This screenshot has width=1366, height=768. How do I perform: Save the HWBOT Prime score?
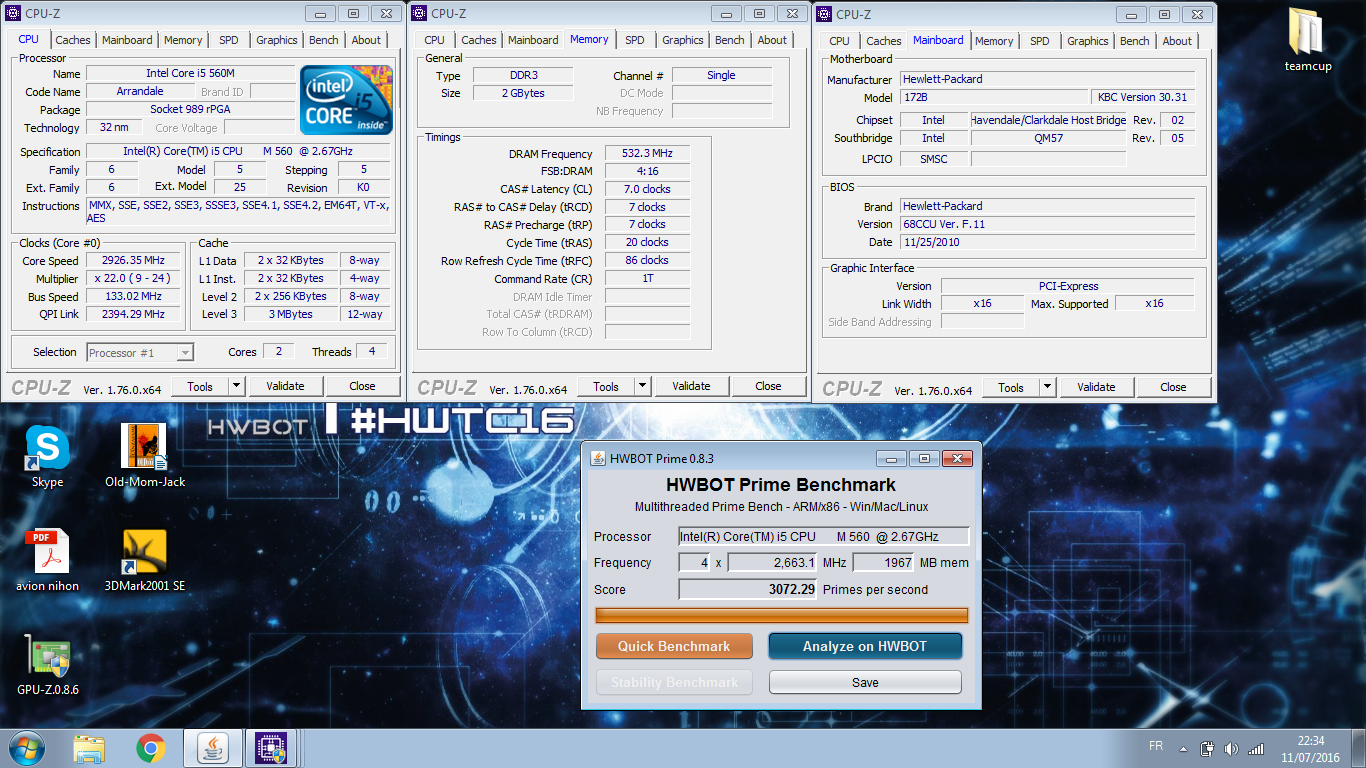865,682
